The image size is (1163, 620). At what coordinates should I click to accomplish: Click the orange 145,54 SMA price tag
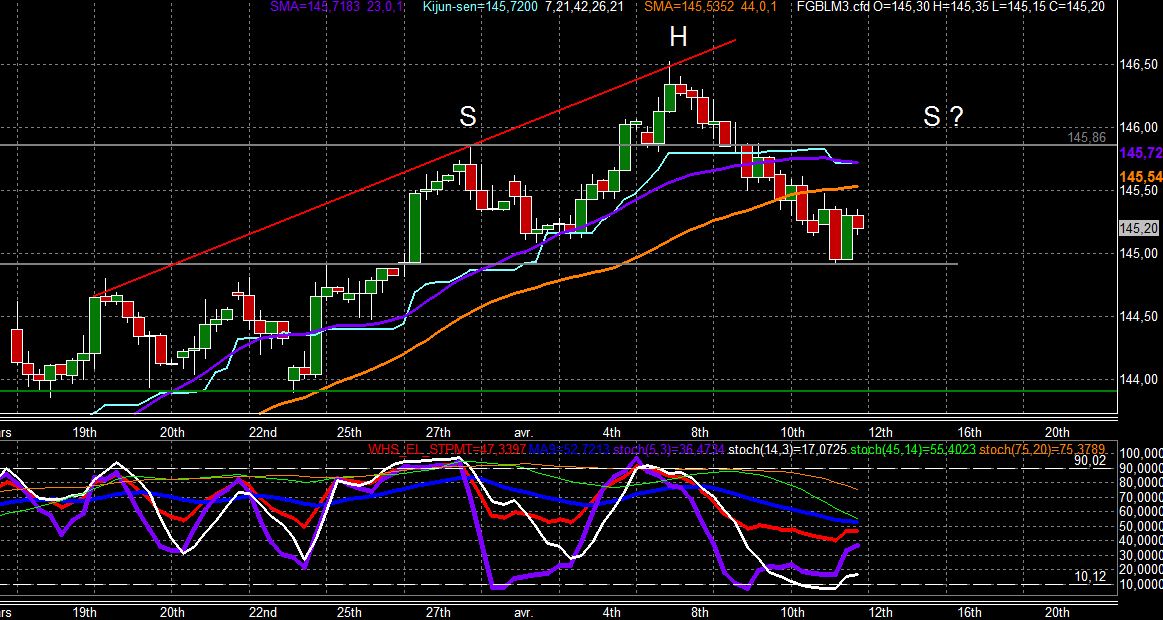1141,177
